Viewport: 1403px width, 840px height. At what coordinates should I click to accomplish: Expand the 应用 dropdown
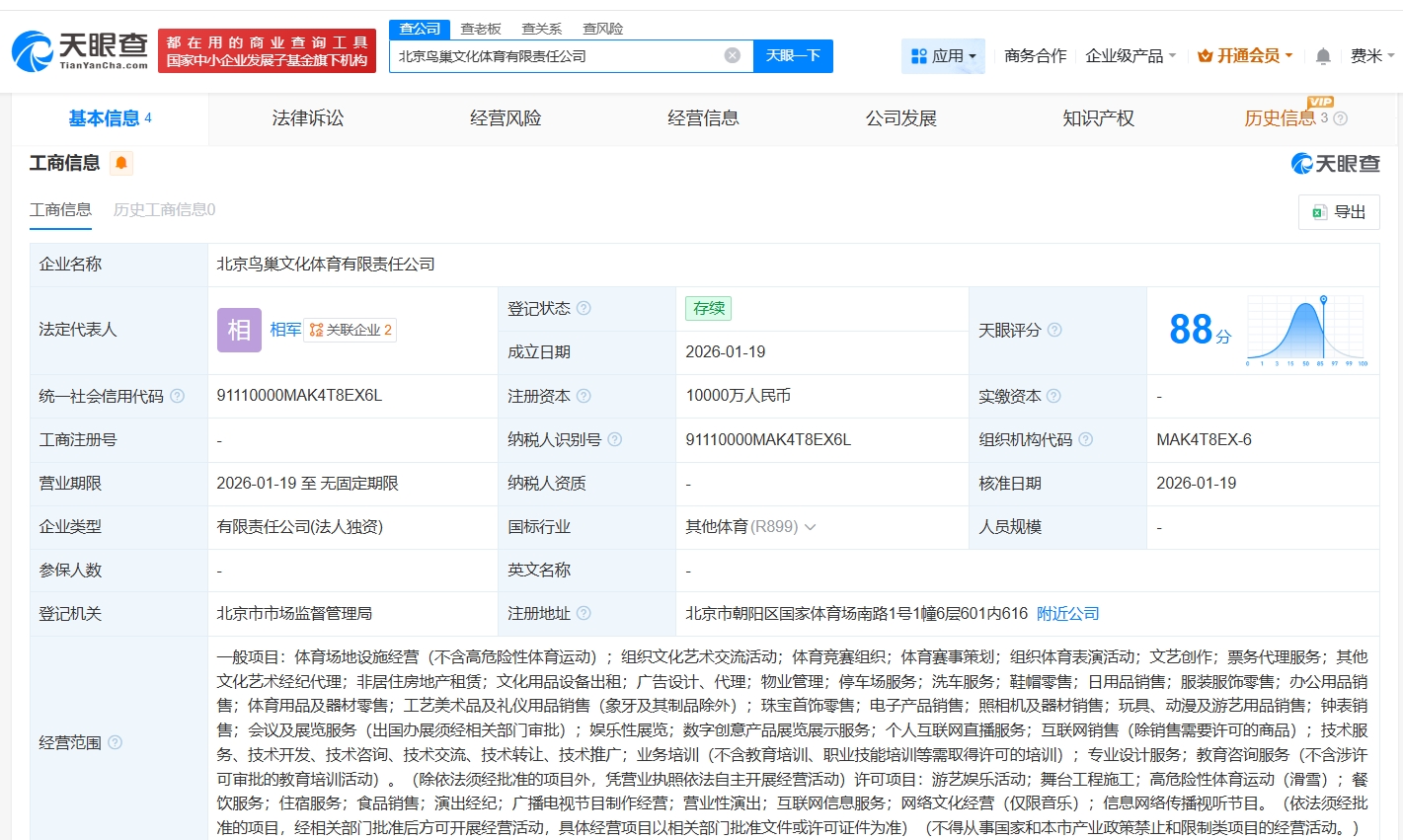[943, 56]
